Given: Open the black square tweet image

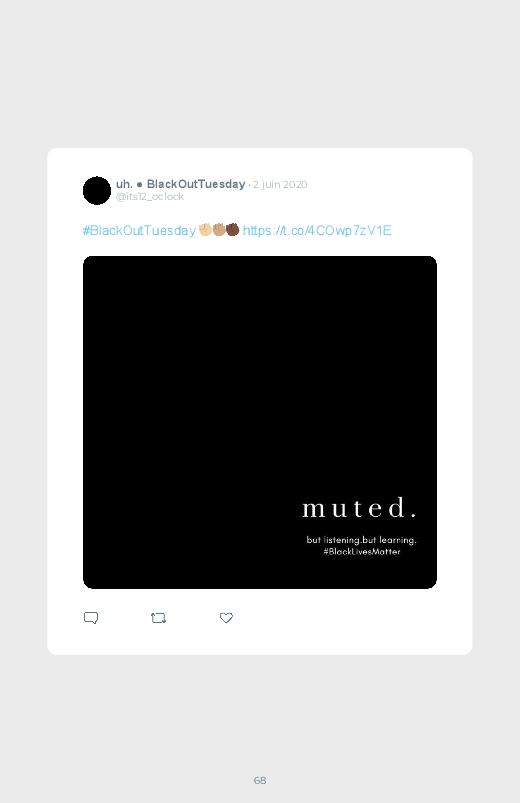Looking at the screenshot, I should (260, 422).
